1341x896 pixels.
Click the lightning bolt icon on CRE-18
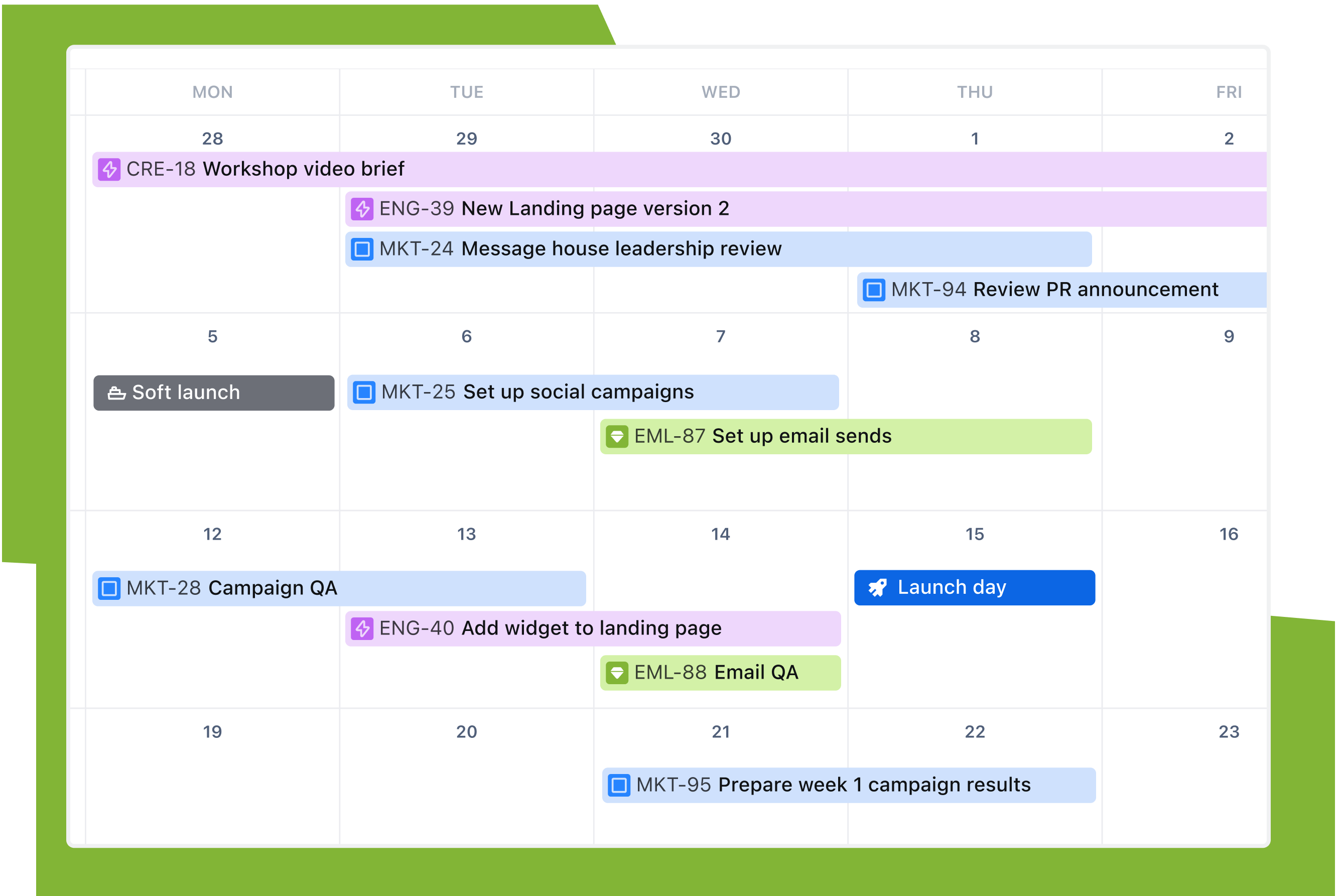pyautogui.click(x=109, y=169)
